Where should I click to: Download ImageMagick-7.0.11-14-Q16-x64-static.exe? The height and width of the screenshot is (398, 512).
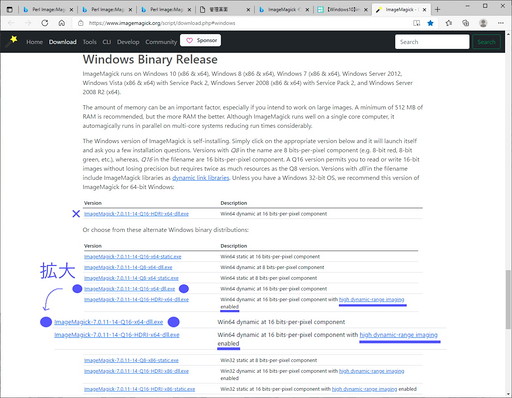(133, 257)
